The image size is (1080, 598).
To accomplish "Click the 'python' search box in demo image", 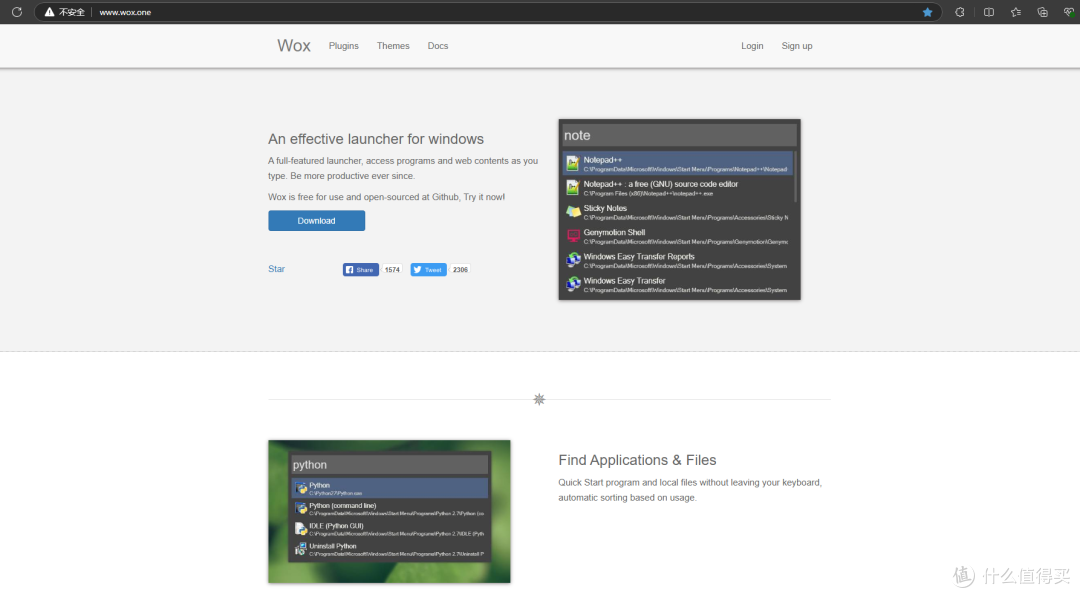I will click(x=389, y=464).
